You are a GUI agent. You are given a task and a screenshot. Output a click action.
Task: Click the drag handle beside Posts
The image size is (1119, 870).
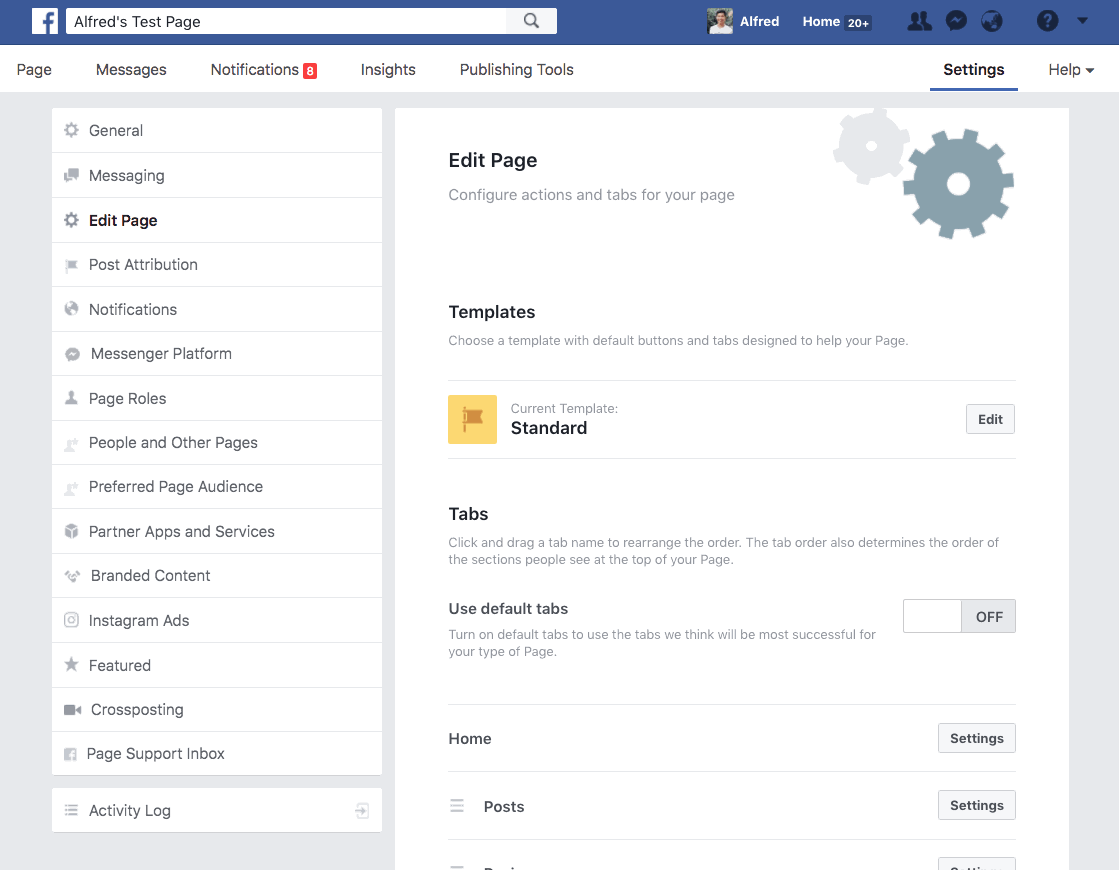pyautogui.click(x=457, y=806)
